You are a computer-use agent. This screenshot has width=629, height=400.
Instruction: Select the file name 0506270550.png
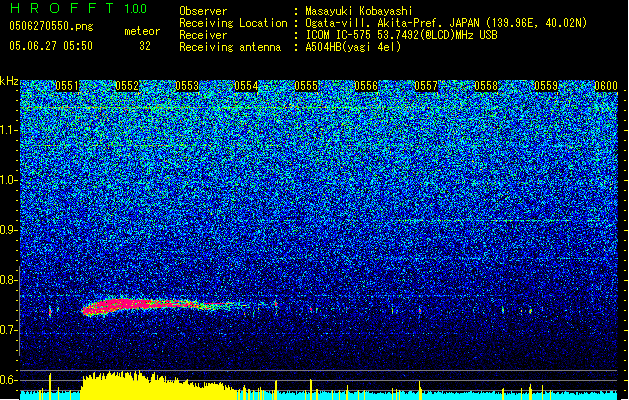coord(51,26)
